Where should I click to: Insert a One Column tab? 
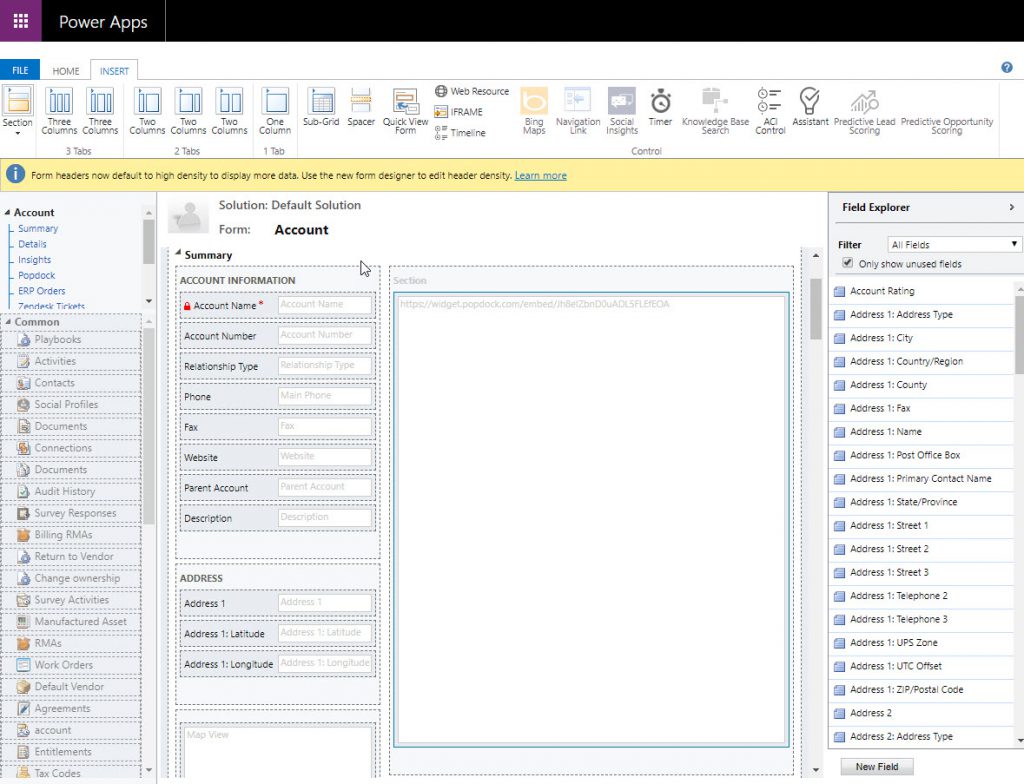pyautogui.click(x=275, y=111)
